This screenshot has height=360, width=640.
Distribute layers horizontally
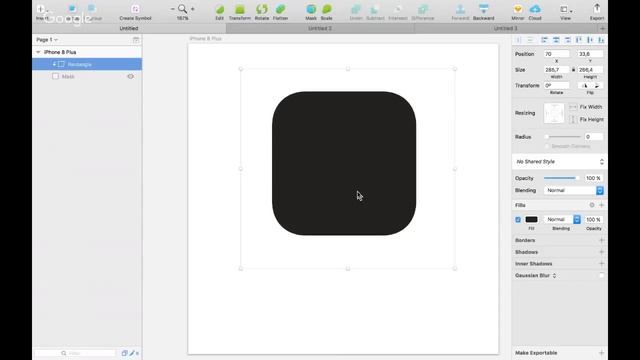coord(519,40)
